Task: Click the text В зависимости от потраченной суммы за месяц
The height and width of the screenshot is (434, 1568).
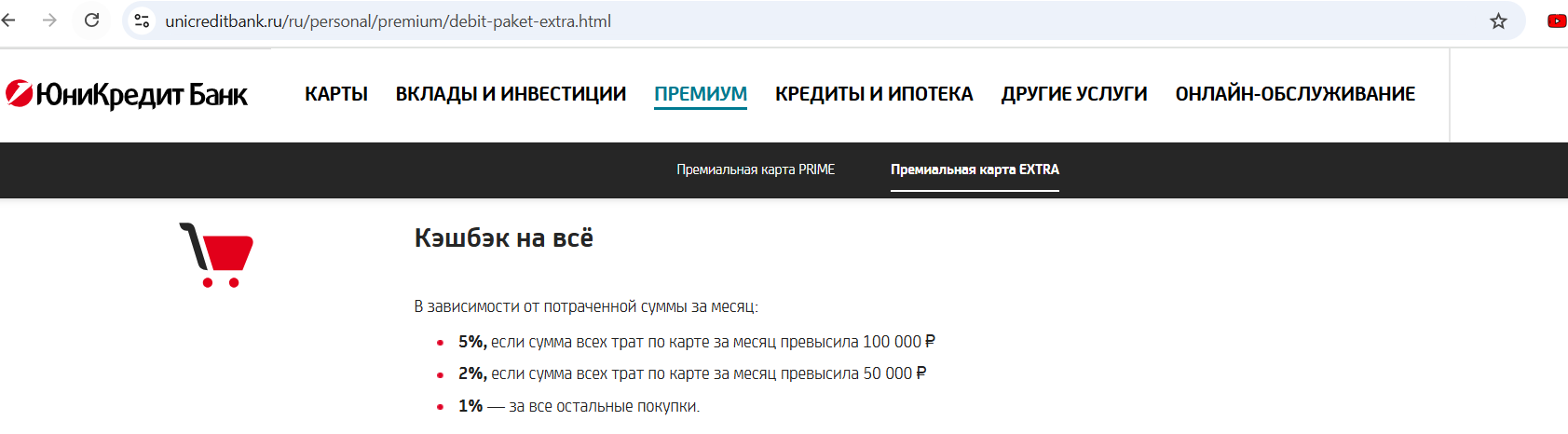Action: click(x=586, y=306)
